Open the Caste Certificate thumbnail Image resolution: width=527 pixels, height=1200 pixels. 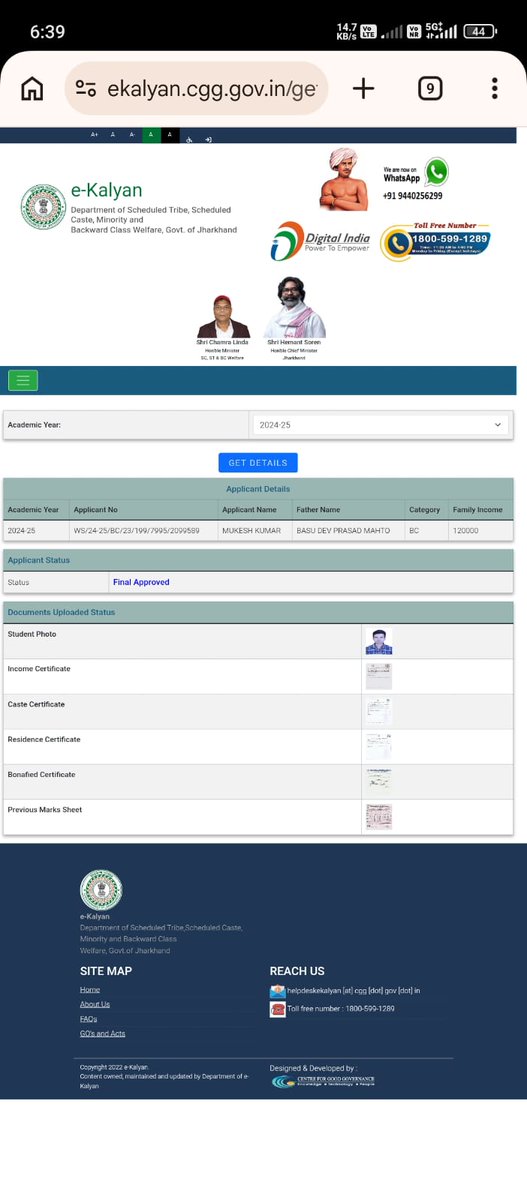tap(378, 711)
